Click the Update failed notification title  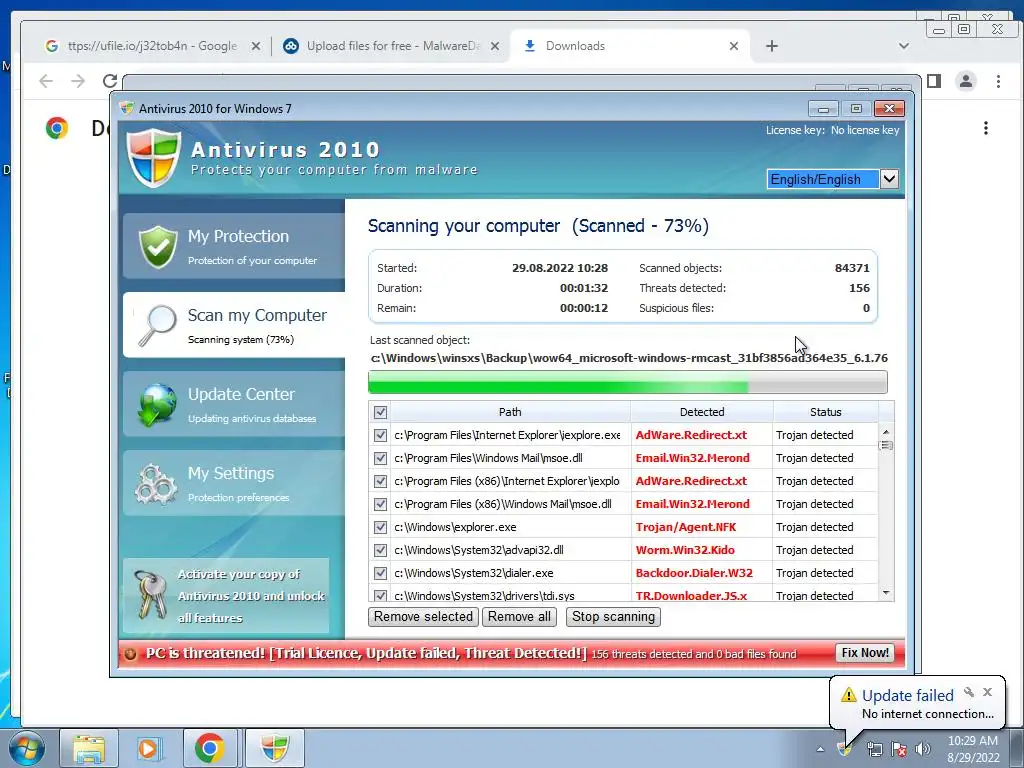click(x=908, y=696)
